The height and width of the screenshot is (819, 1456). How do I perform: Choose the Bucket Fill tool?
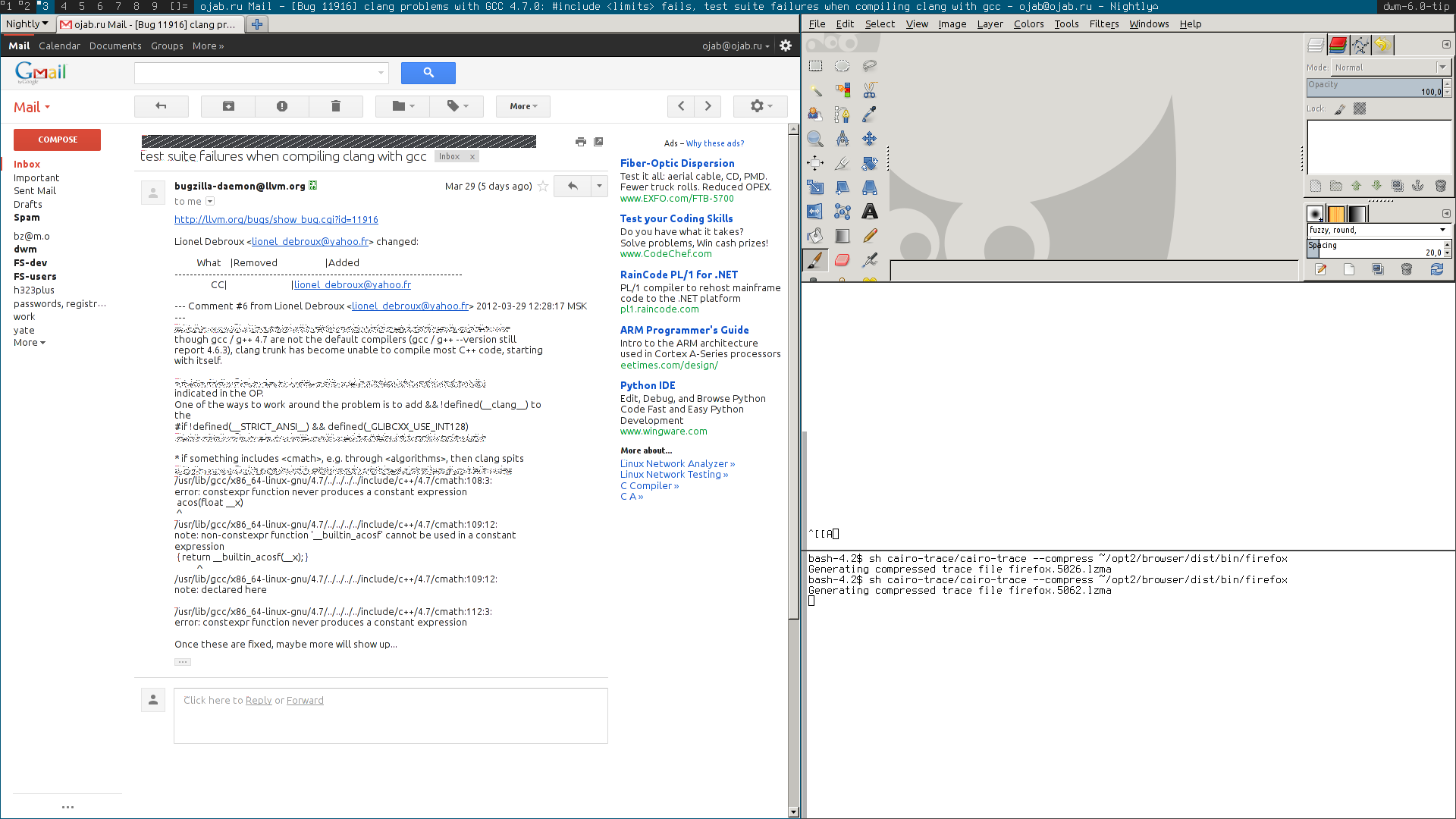click(815, 236)
